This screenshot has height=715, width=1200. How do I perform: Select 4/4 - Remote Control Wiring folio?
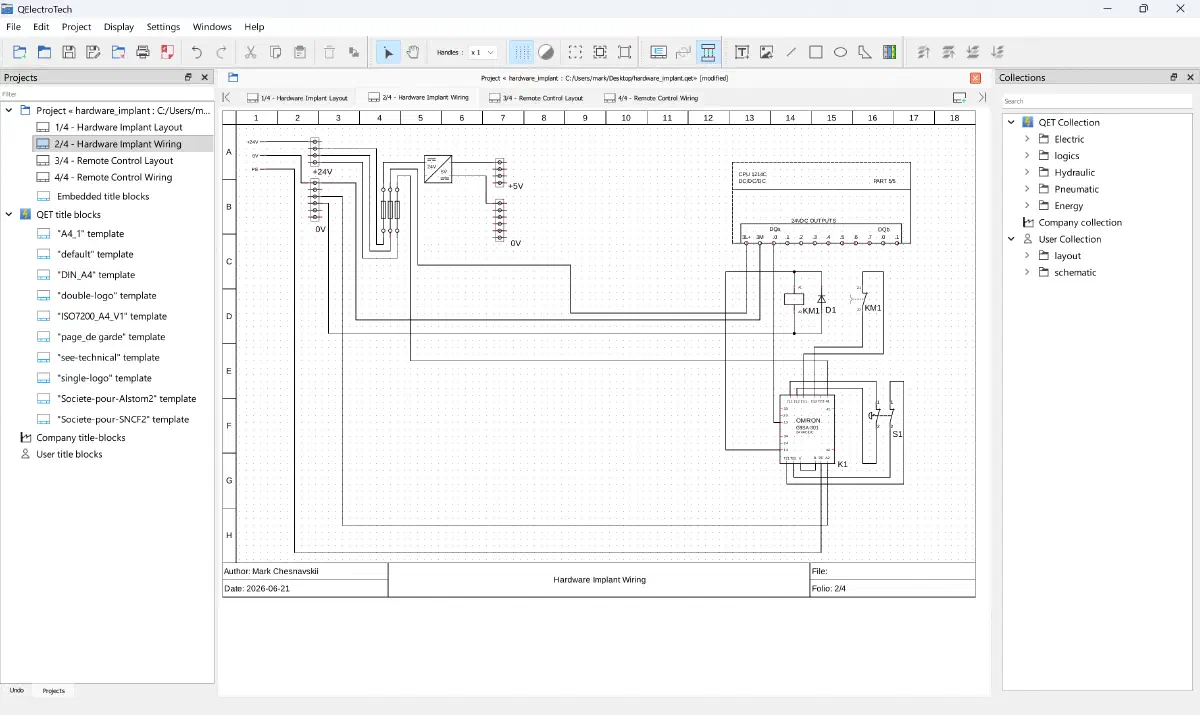pos(113,177)
